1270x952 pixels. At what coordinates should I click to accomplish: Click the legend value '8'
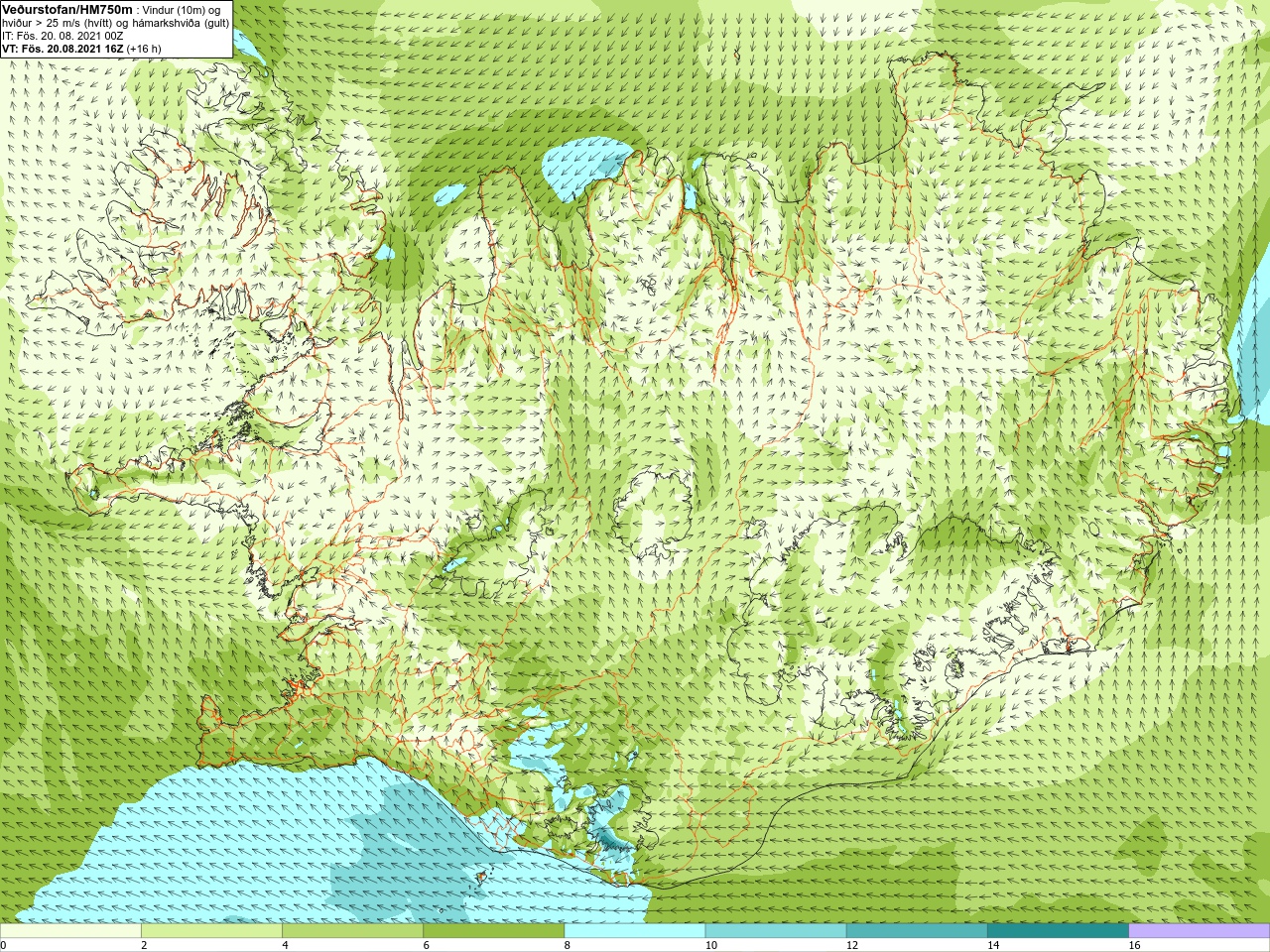click(x=567, y=945)
